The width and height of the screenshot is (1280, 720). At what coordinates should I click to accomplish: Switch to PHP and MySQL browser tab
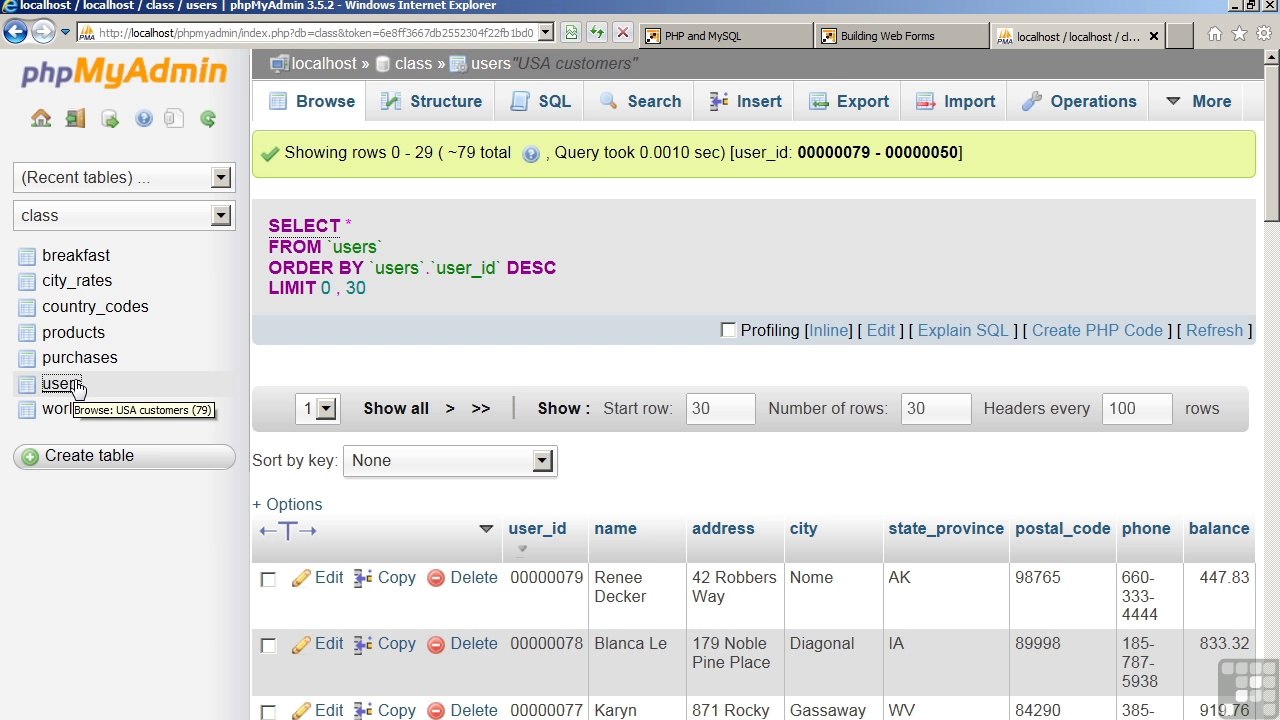tap(725, 36)
